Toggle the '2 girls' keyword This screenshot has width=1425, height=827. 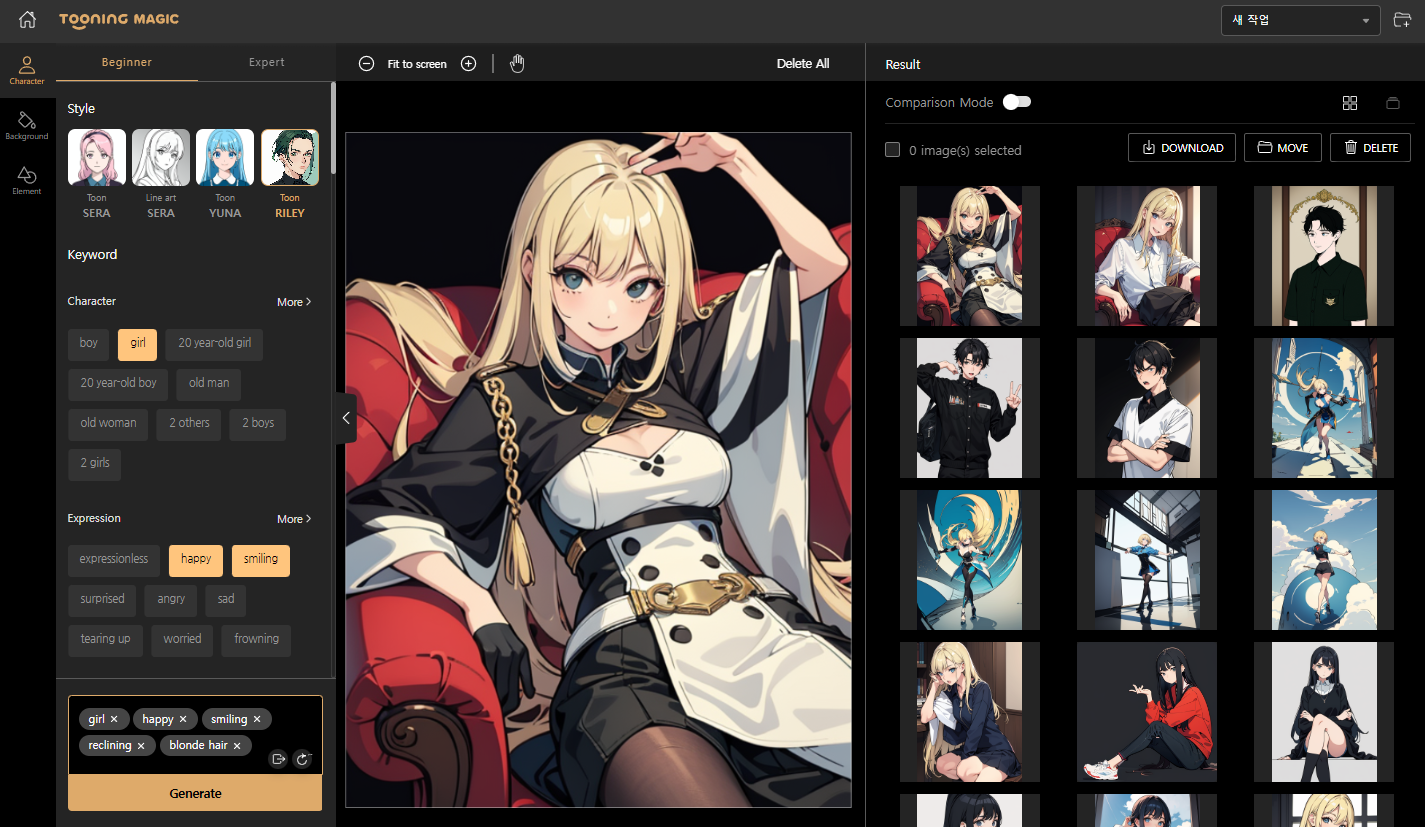95,464
